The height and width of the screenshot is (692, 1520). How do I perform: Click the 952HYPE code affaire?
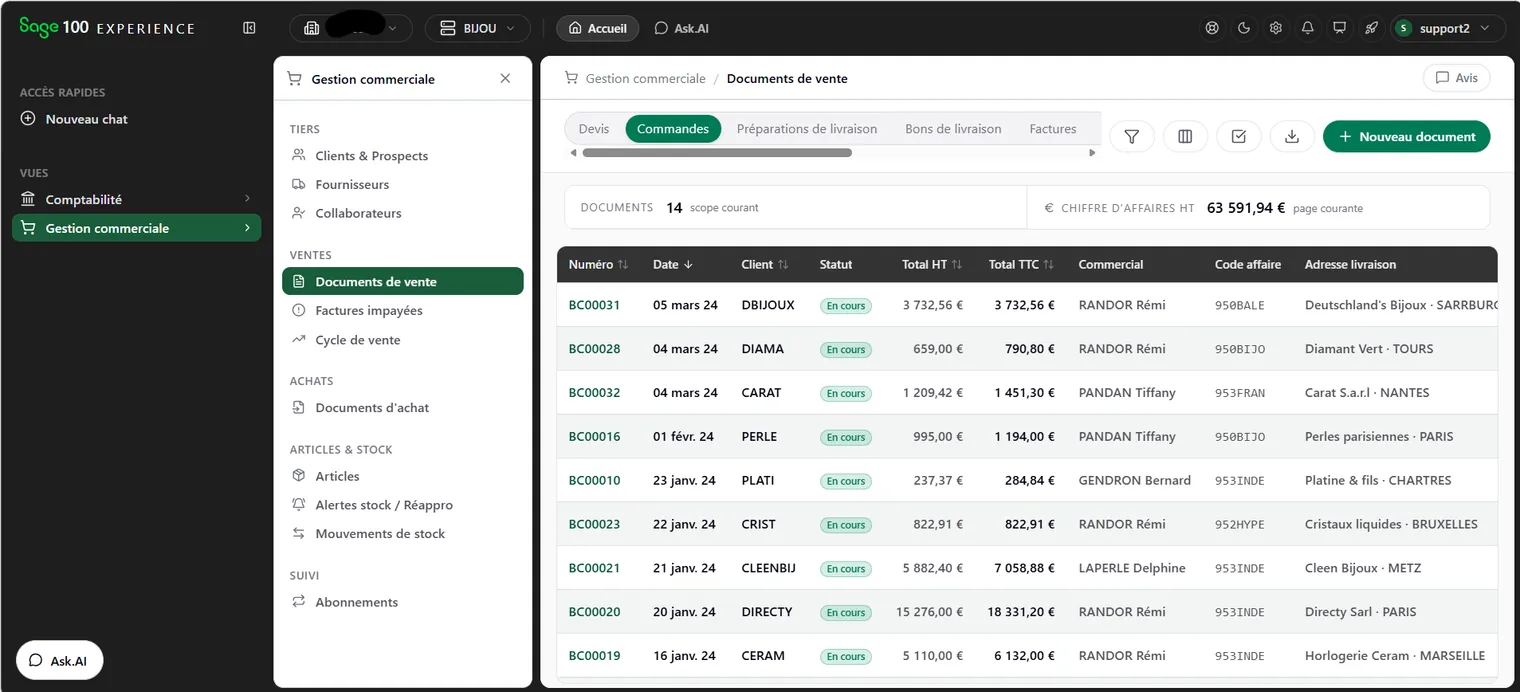pos(1239,525)
